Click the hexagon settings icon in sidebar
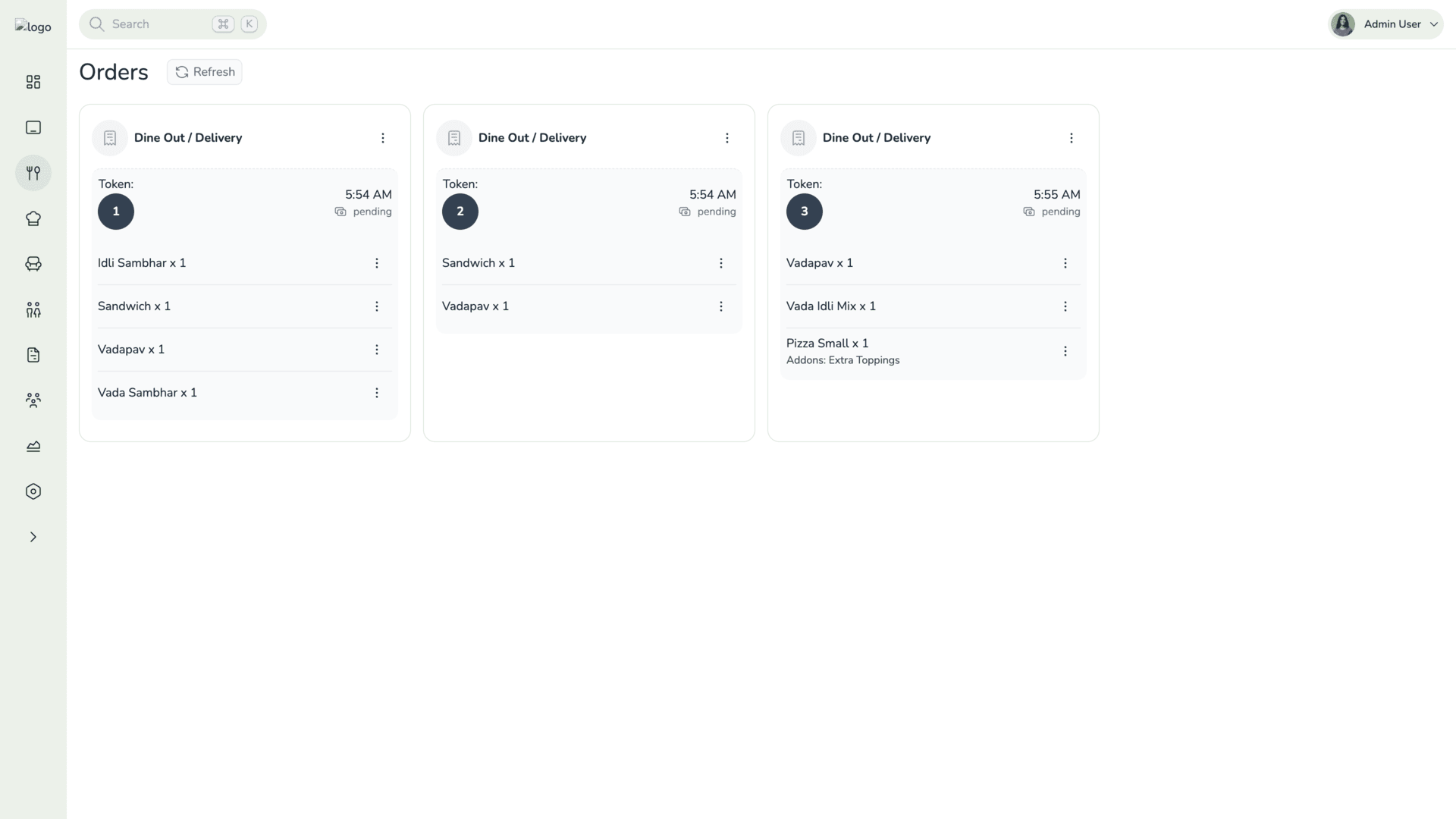The height and width of the screenshot is (819, 1456). tap(33, 491)
